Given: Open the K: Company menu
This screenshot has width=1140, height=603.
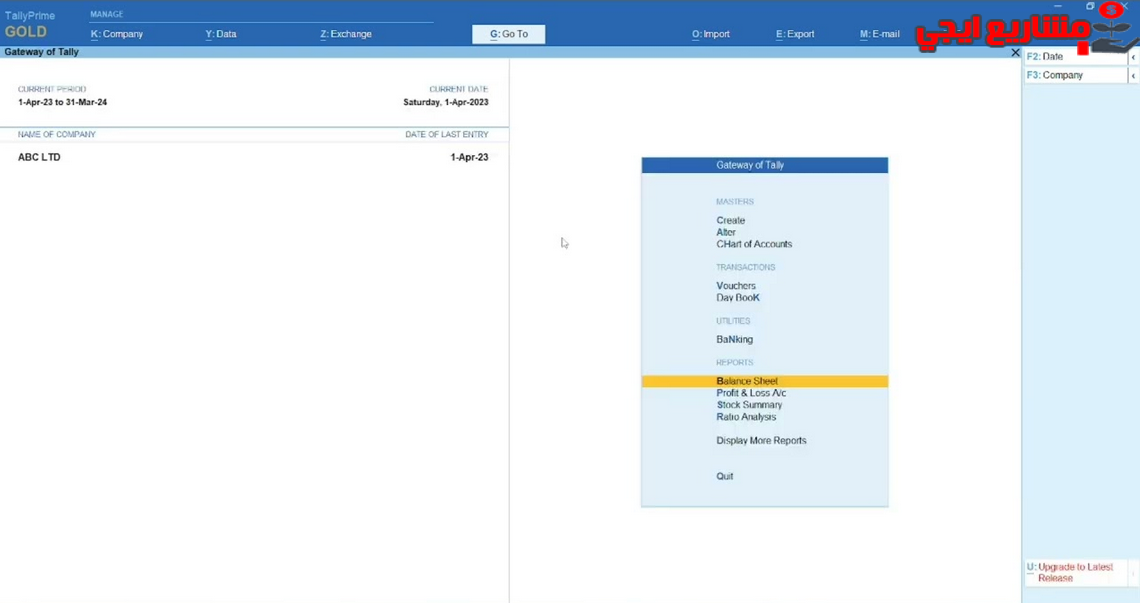Looking at the screenshot, I should pyautogui.click(x=116, y=34).
